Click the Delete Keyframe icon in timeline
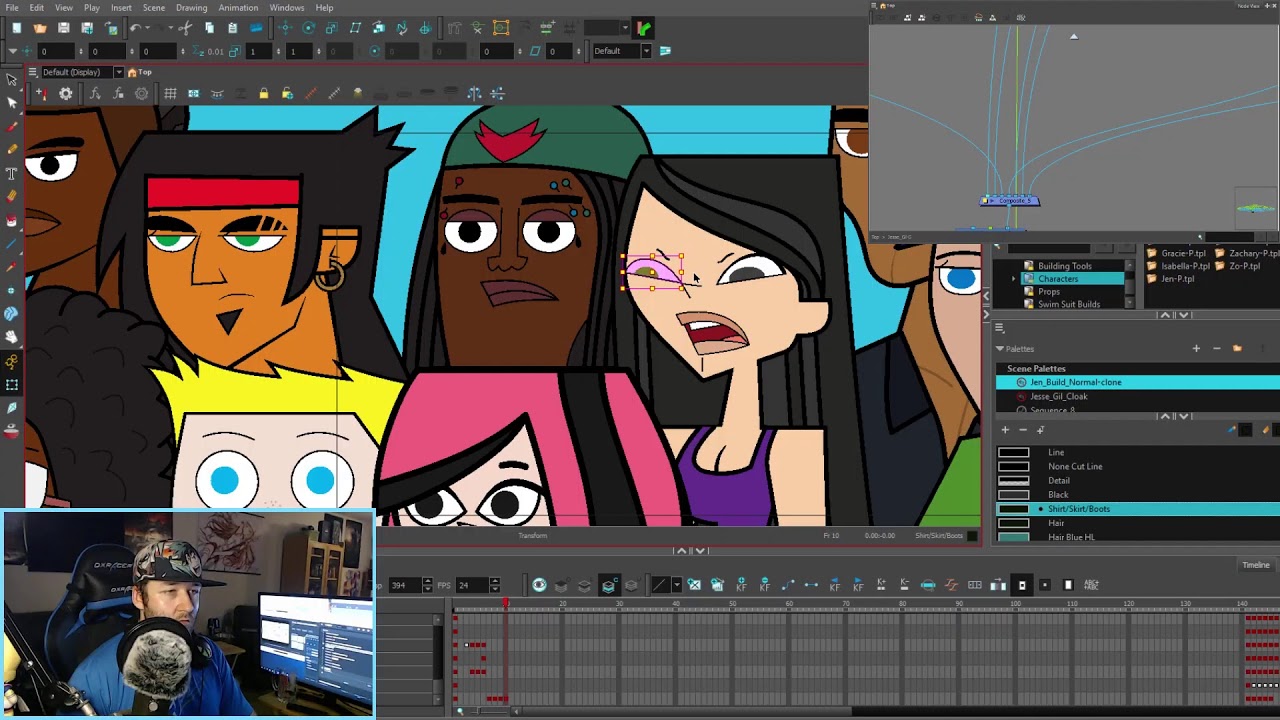This screenshot has width=1280, height=720. tap(765, 585)
